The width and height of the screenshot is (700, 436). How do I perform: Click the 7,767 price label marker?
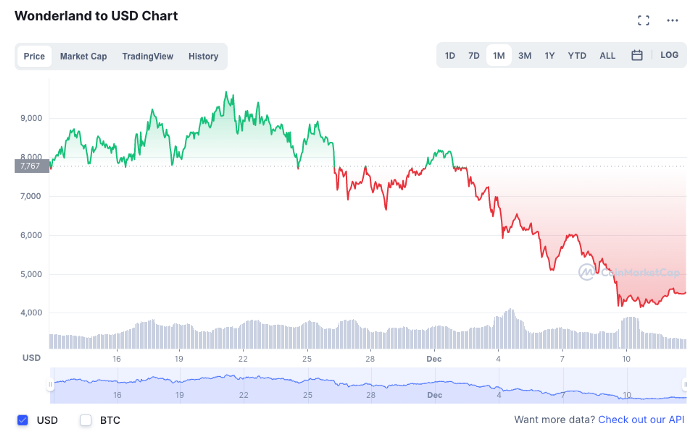[x=32, y=166]
